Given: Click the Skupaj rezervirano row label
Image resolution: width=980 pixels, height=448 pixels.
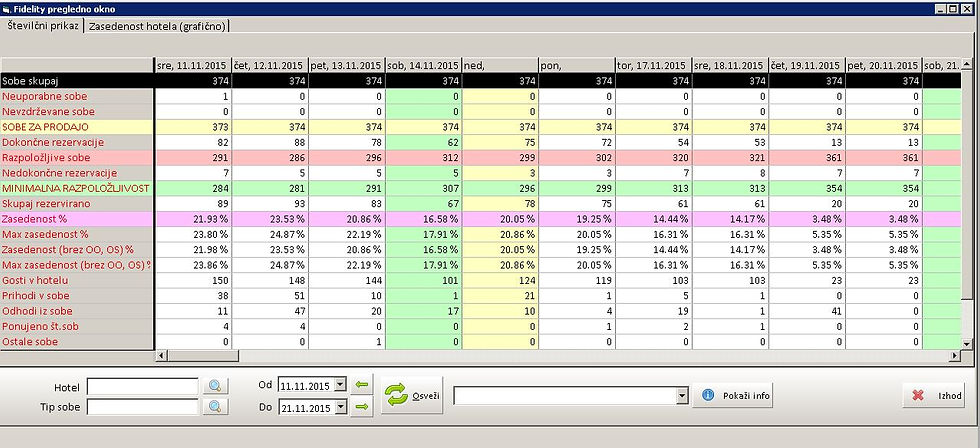Looking at the screenshot, I should [x=77, y=203].
